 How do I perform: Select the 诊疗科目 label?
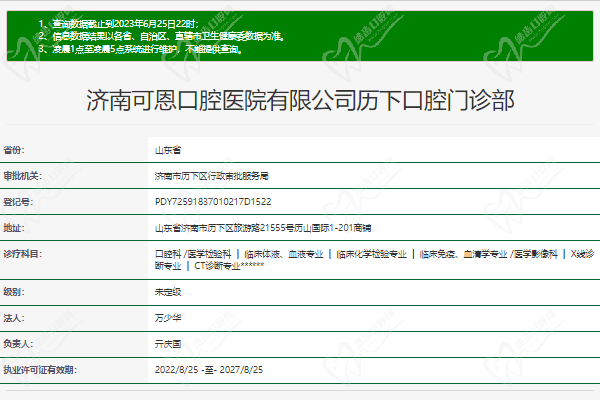[23, 254]
